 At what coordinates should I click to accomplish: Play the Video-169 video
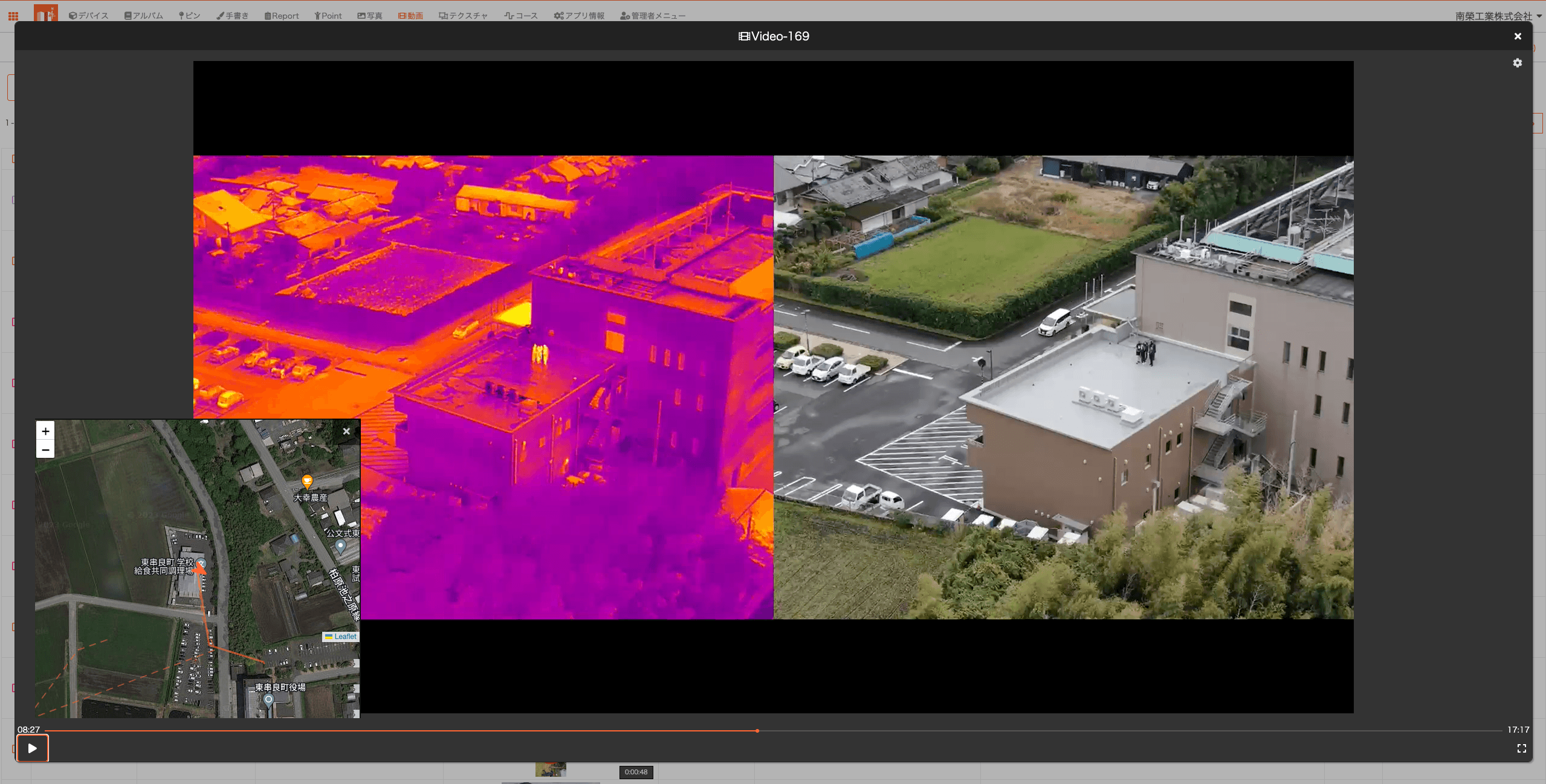coord(32,748)
